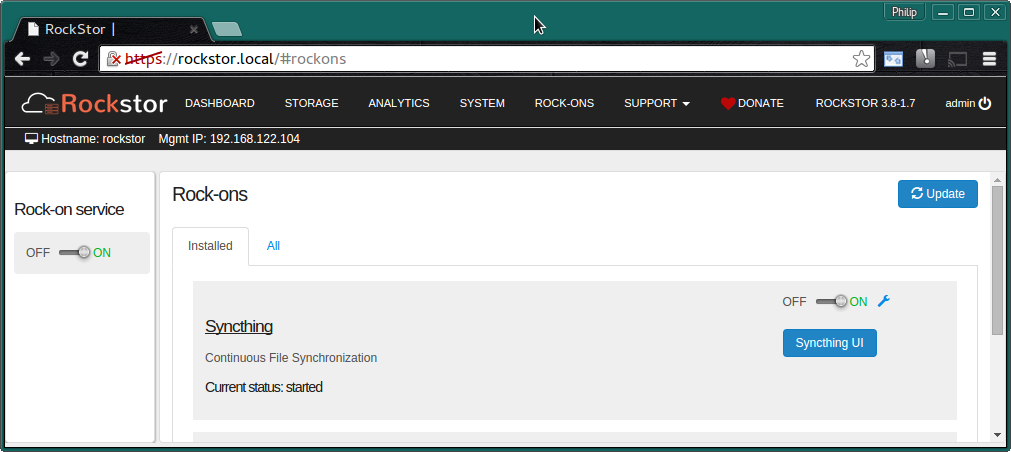Click the browser forward arrow
Image resolution: width=1011 pixels, height=452 pixels.
tap(52, 59)
